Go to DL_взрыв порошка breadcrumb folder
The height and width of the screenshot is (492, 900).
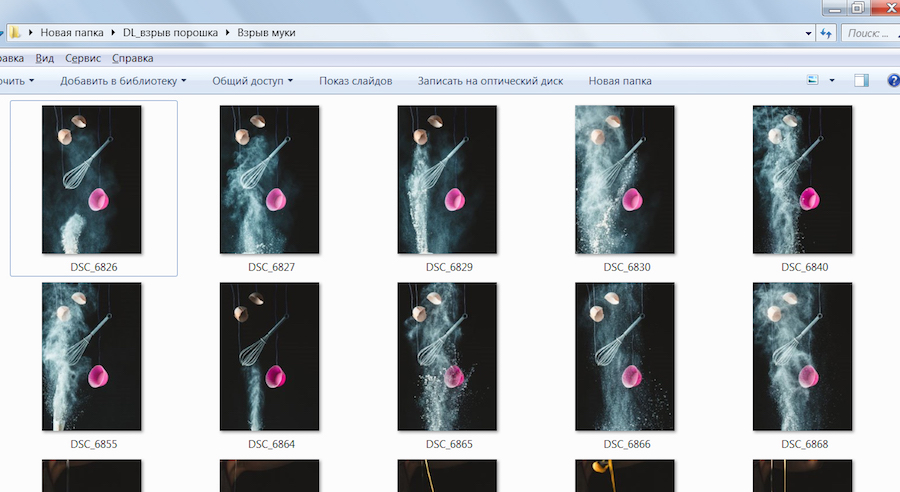tap(170, 33)
